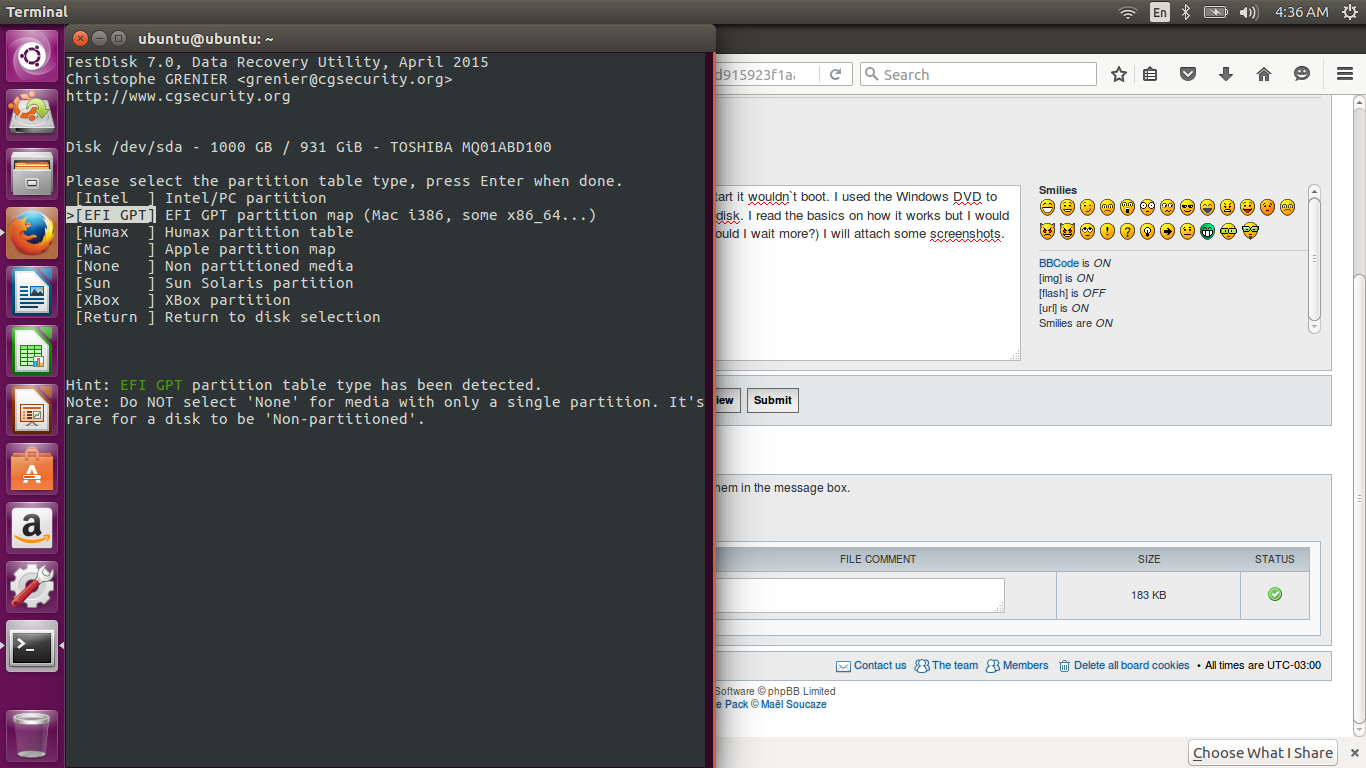1366x768 pixels.
Task: Select None non partitioned media
Action: click(x=214, y=266)
